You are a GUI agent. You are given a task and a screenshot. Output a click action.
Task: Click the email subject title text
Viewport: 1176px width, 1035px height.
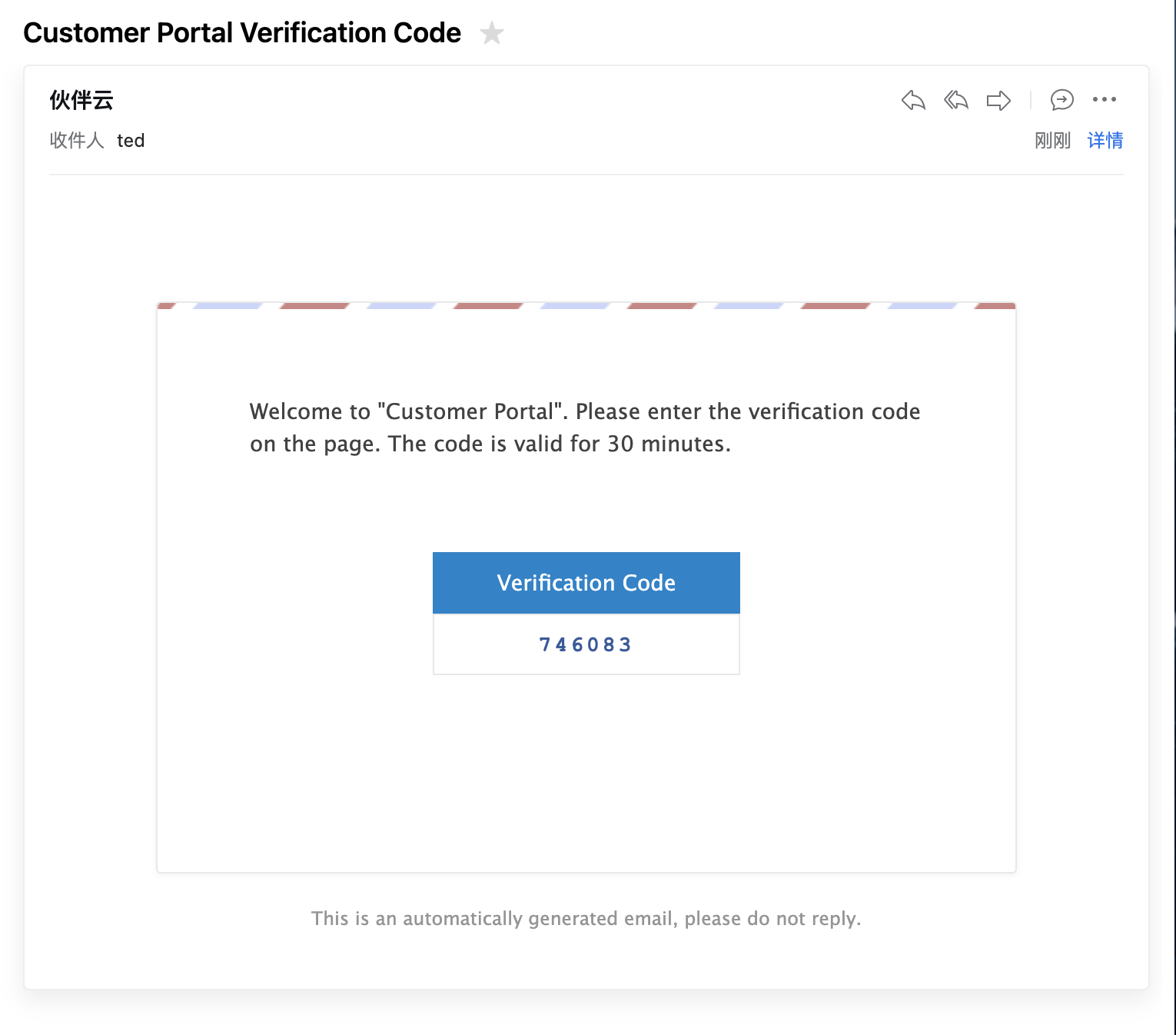[242, 33]
